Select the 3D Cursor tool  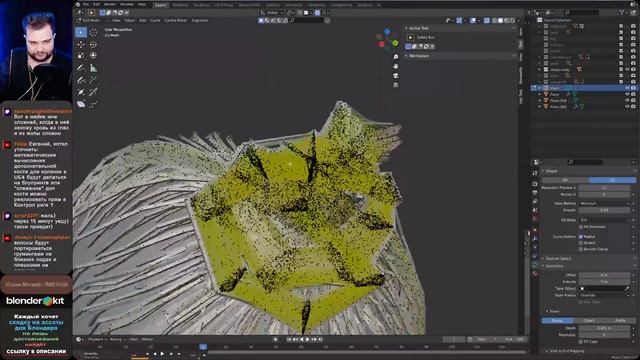coord(93,32)
